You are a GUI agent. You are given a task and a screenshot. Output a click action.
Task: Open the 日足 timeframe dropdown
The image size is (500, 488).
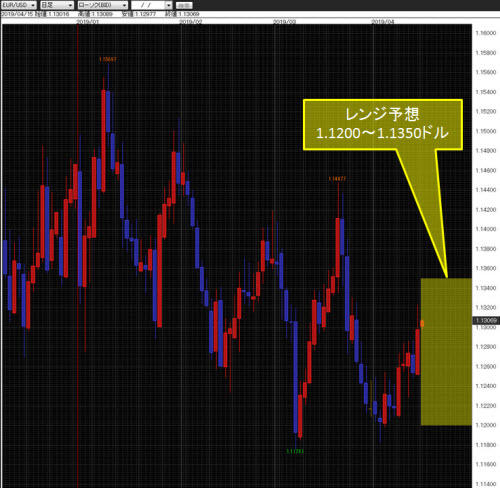pyautogui.click(x=57, y=5)
